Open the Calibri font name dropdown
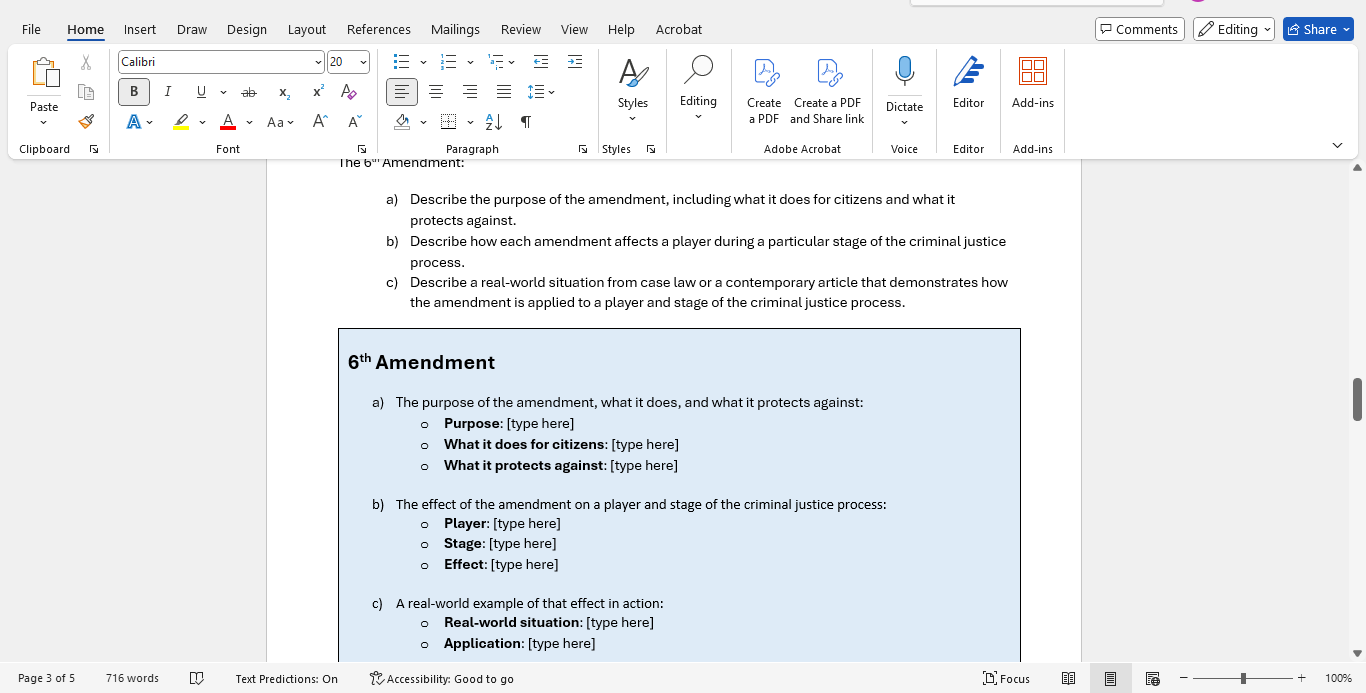This screenshot has width=1366, height=693. pyautogui.click(x=318, y=62)
